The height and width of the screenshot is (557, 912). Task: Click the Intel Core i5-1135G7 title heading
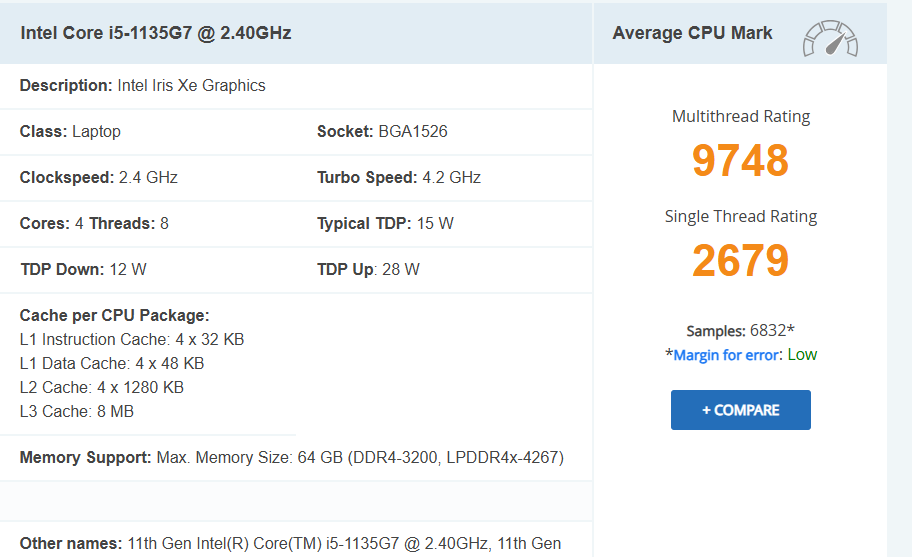point(156,33)
